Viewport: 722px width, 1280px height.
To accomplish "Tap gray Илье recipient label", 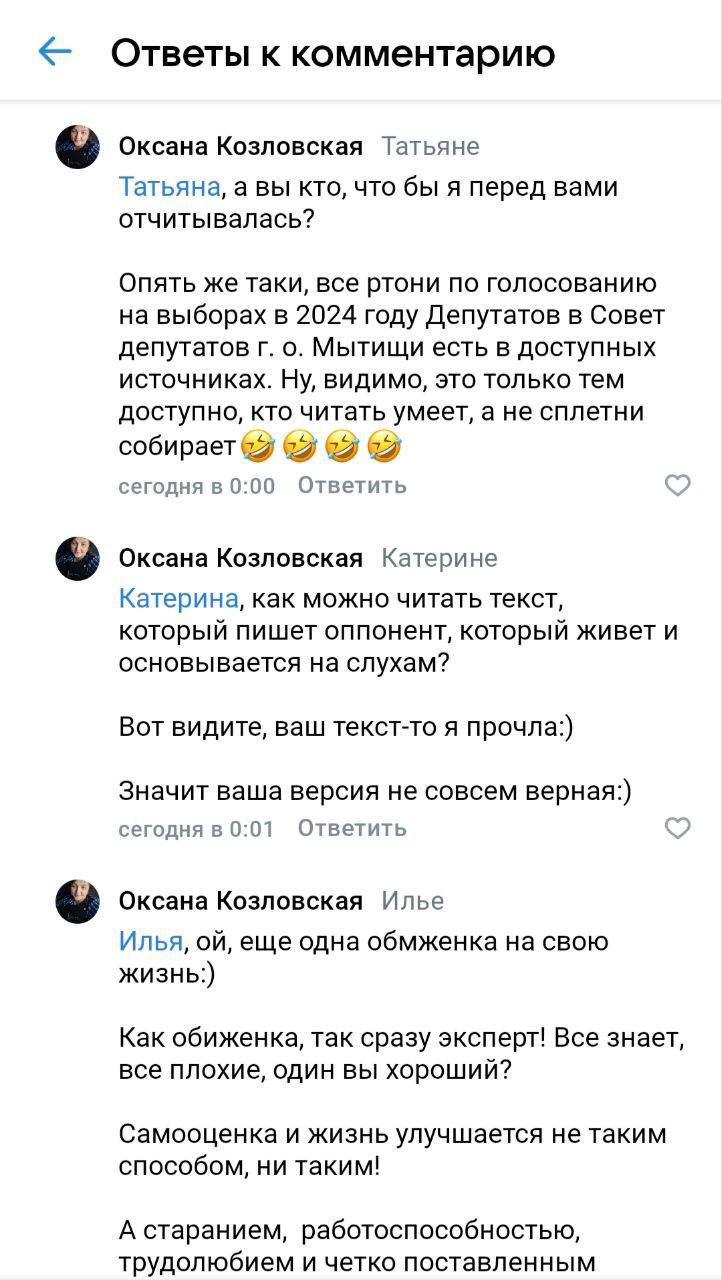I will (413, 901).
